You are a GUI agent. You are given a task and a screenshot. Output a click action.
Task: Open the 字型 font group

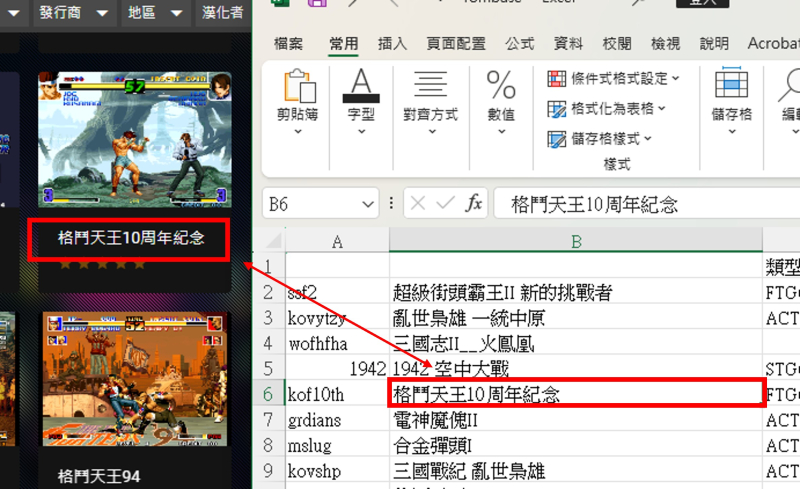coord(361,102)
